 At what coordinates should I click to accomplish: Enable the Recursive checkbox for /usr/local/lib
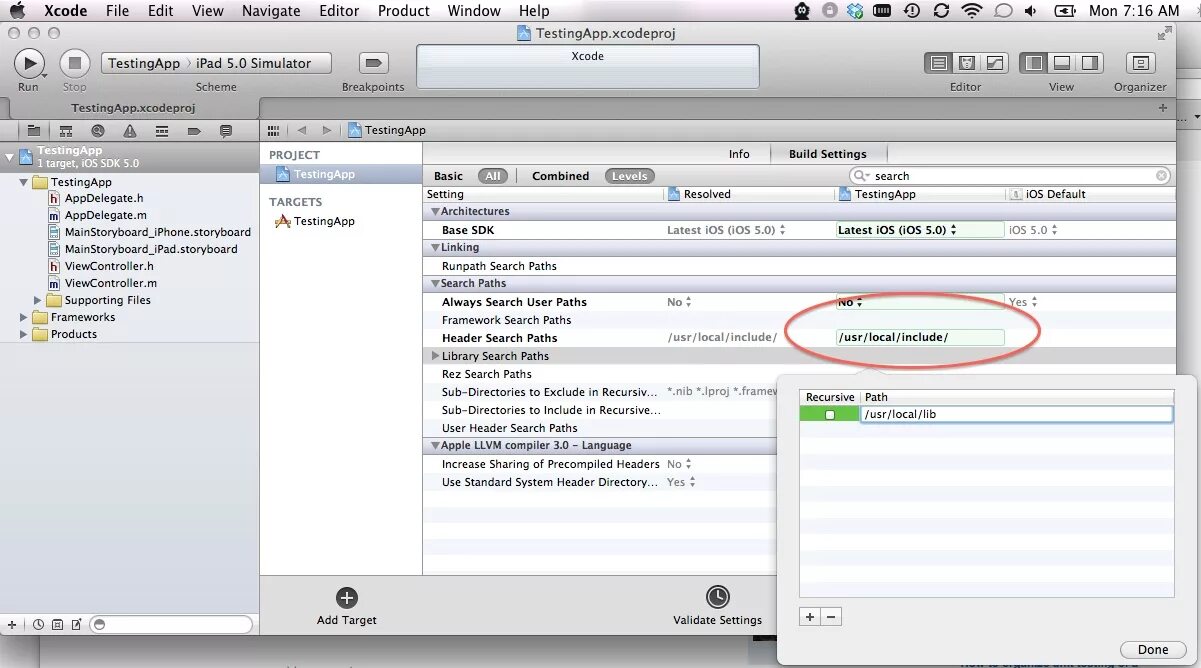pyautogui.click(x=829, y=414)
